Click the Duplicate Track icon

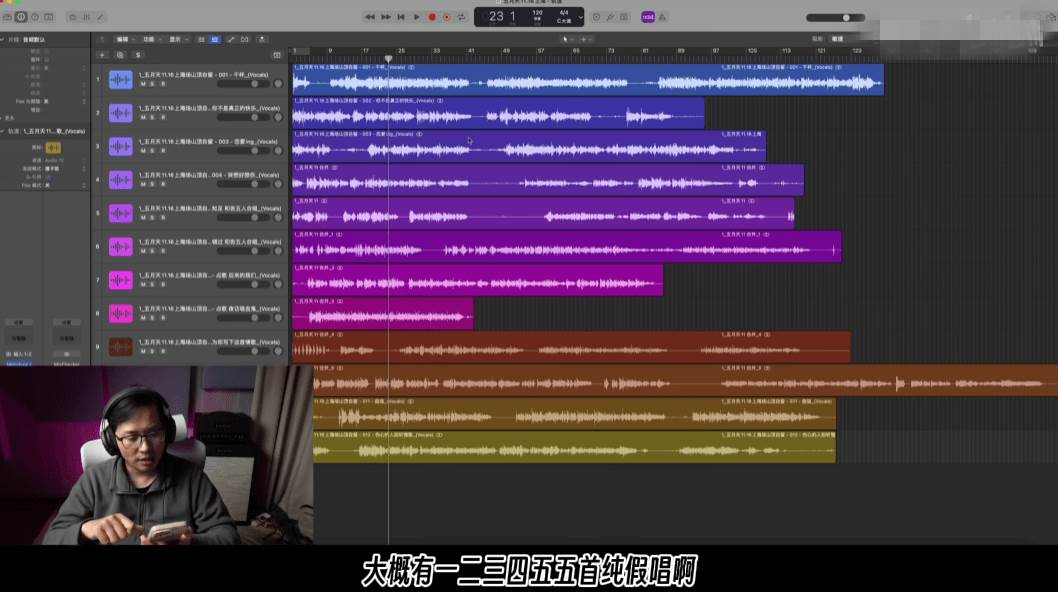point(119,55)
